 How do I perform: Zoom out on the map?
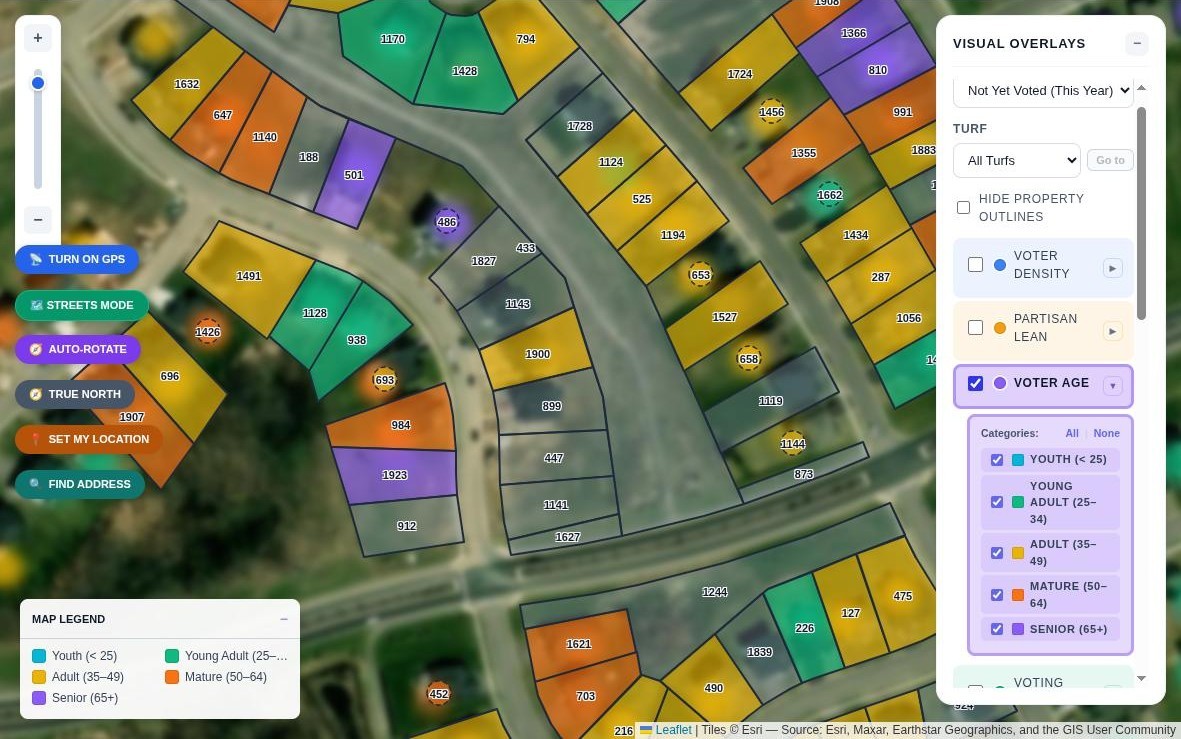[x=38, y=220]
